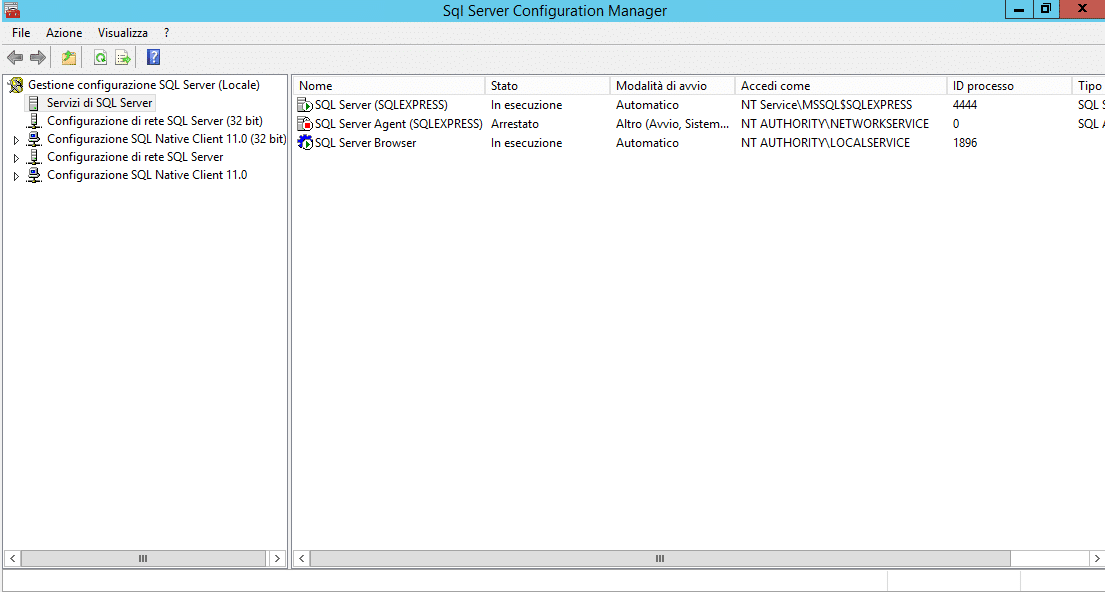Select Servizi di SQL Server in tree
1105x592 pixels.
click(99, 103)
